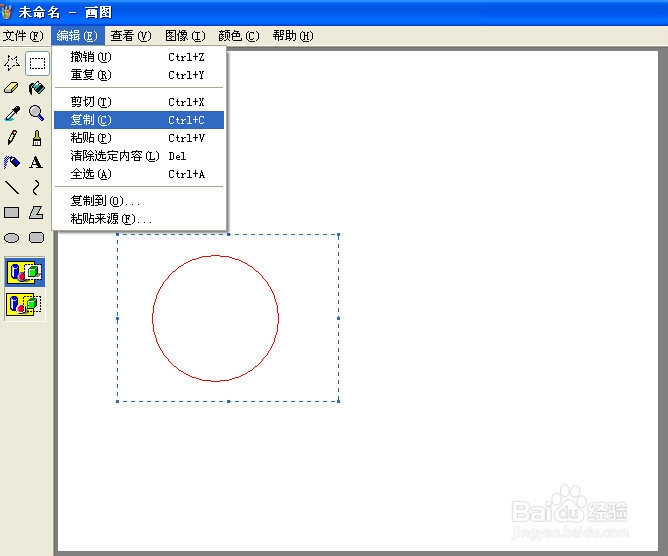
Task: Open the 文件 menu
Action: pyautogui.click(x=23, y=36)
